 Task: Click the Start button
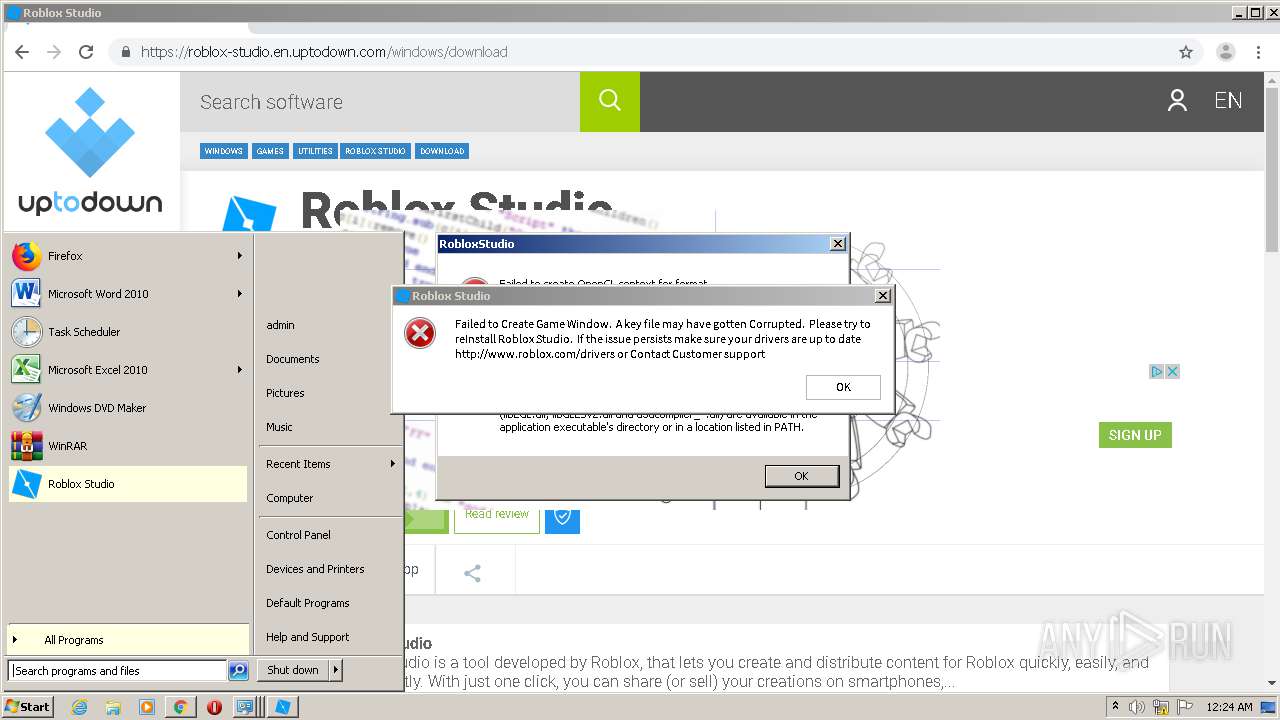tap(27, 707)
